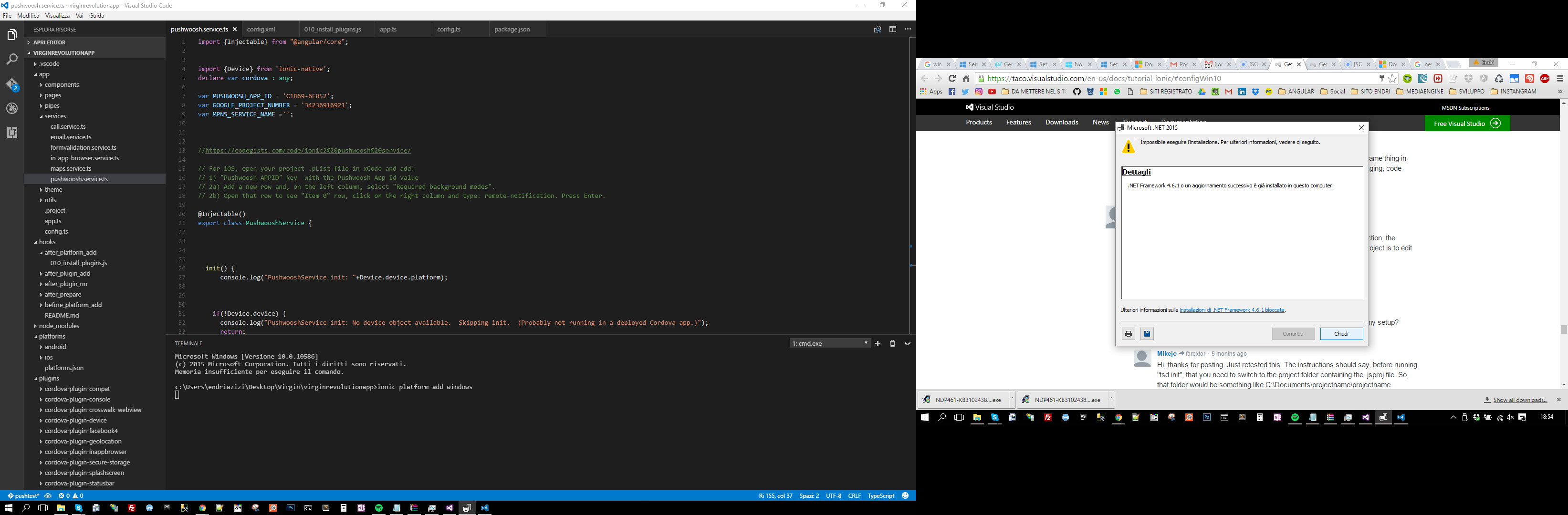This screenshot has width=1568, height=515.
Task: Switch to the config.xml tab
Action: click(x=262, y=29)
